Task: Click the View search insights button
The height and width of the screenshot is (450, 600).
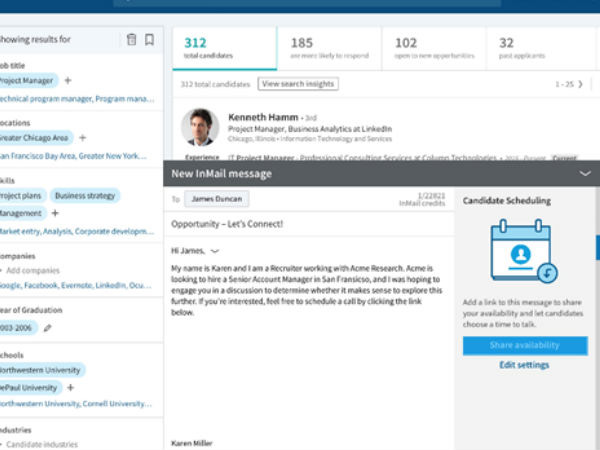Action: click(298, 84)
